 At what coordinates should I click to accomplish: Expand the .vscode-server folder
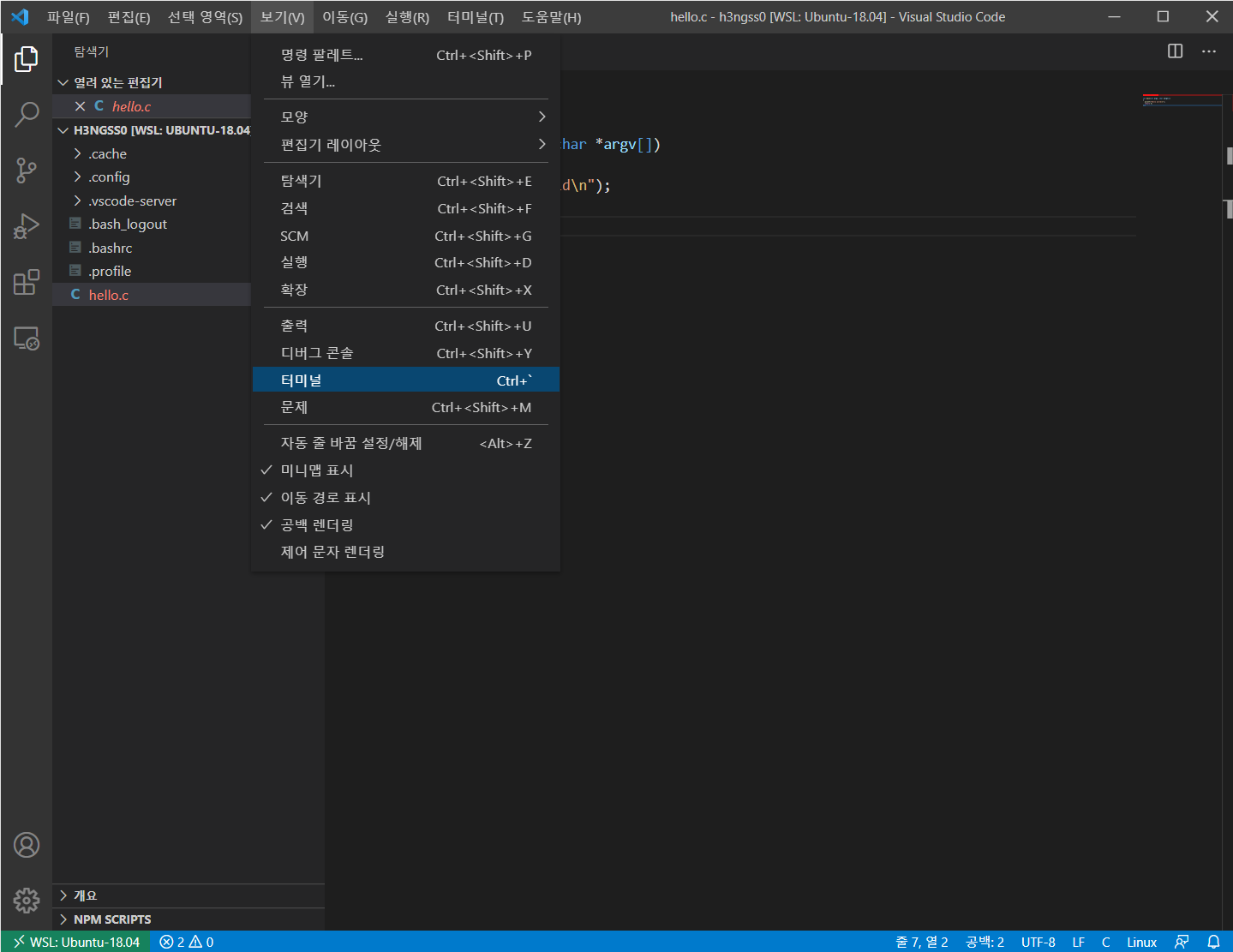coord(152,201)
